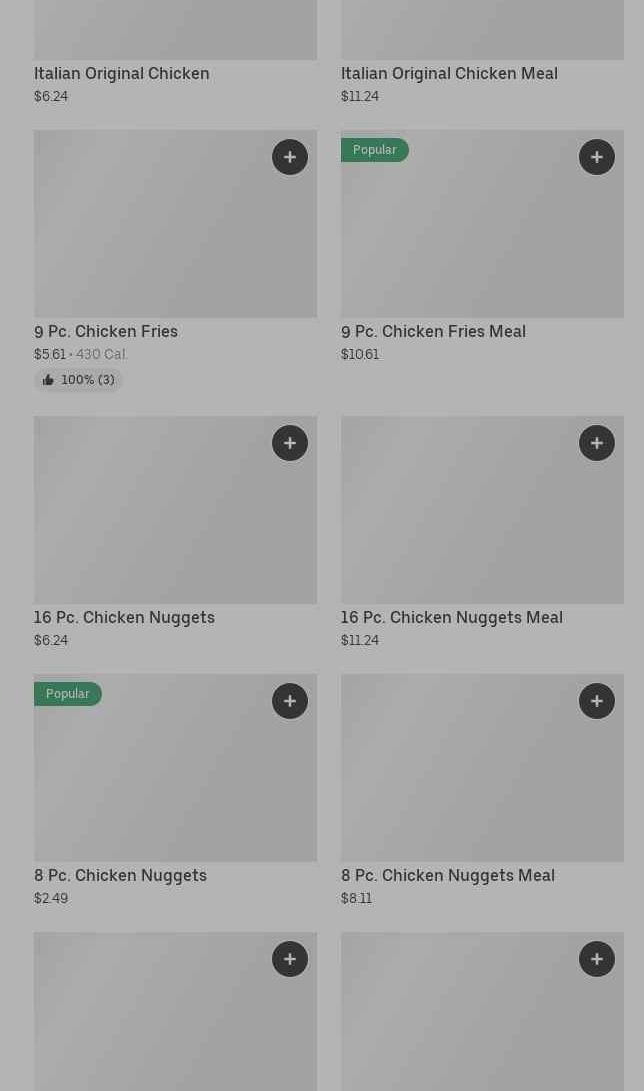This screenshot has height=1091, width=644.
Task: Open 9 Pc. Chicken Fries Meal title
Action: pyautogui.click(x=433, y=331)
